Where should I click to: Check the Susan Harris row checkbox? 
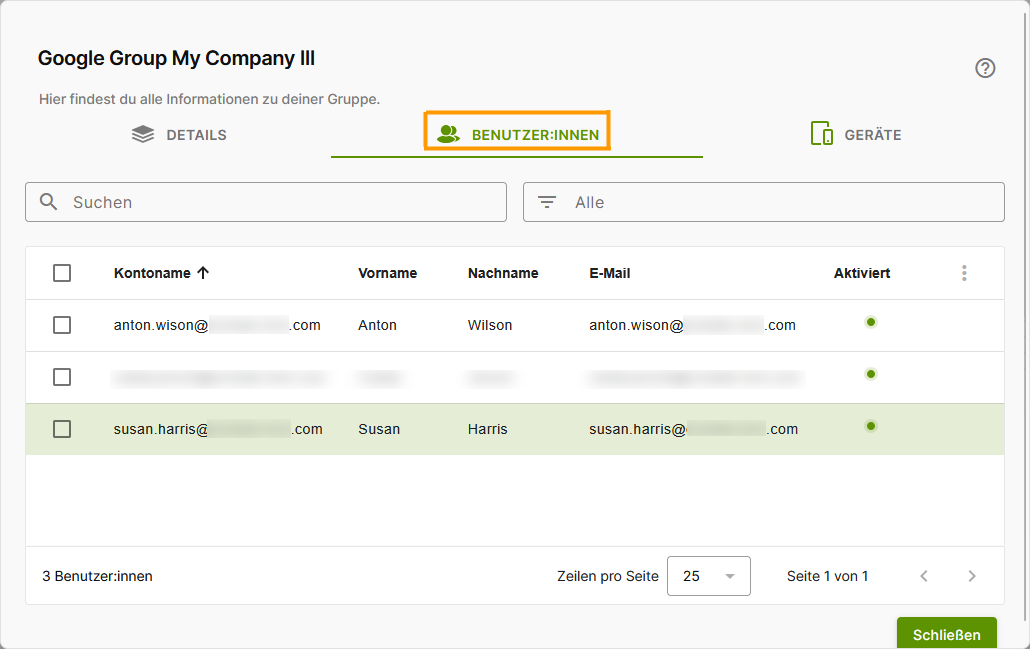click(x=62, y=429)
